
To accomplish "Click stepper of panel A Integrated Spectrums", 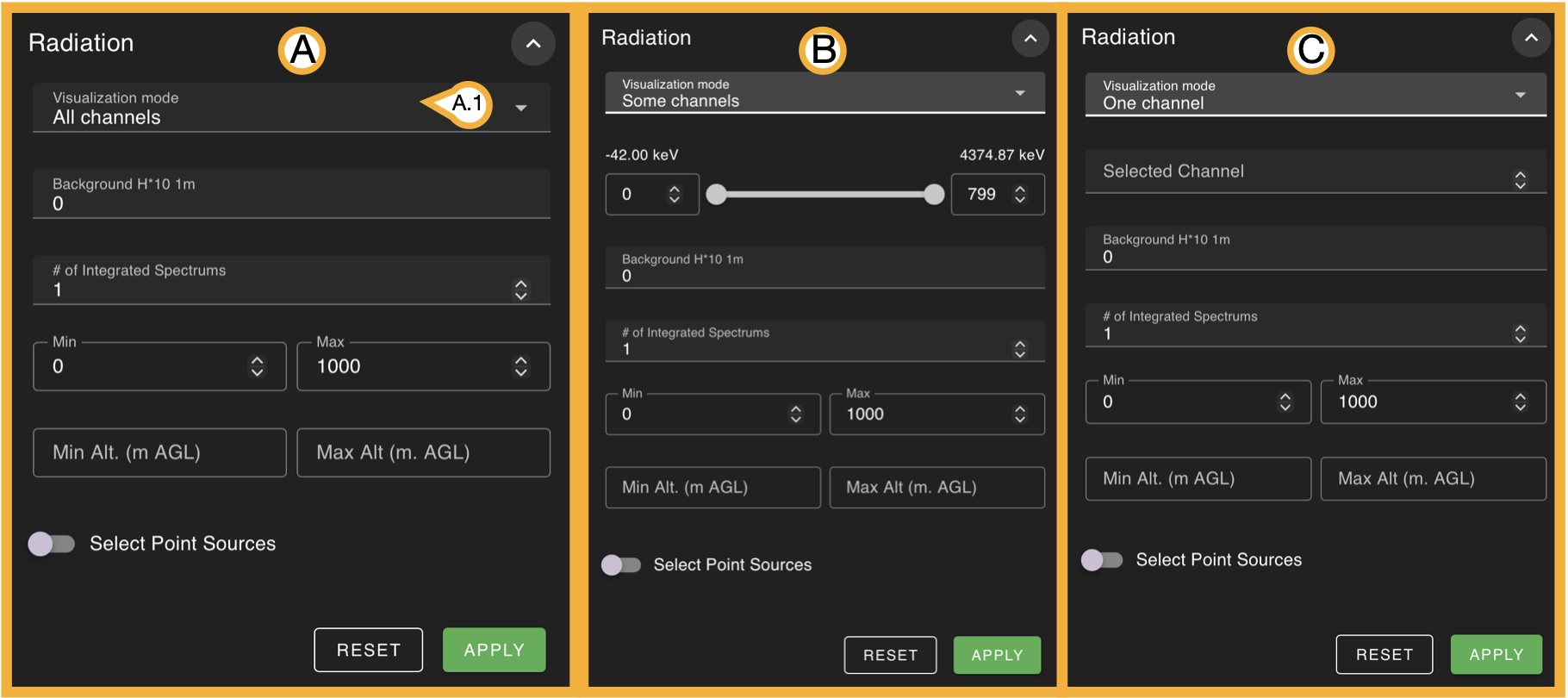I will coord(520,290).
